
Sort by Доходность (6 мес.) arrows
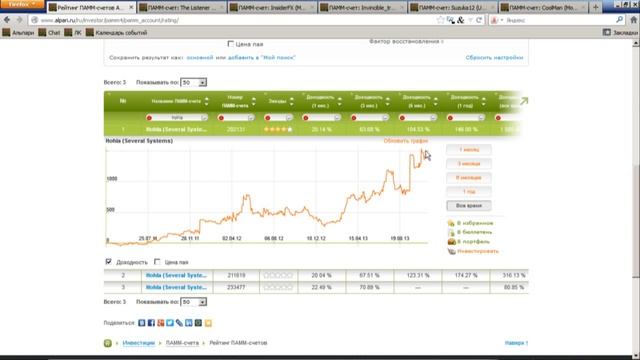[x=436, y=101]
